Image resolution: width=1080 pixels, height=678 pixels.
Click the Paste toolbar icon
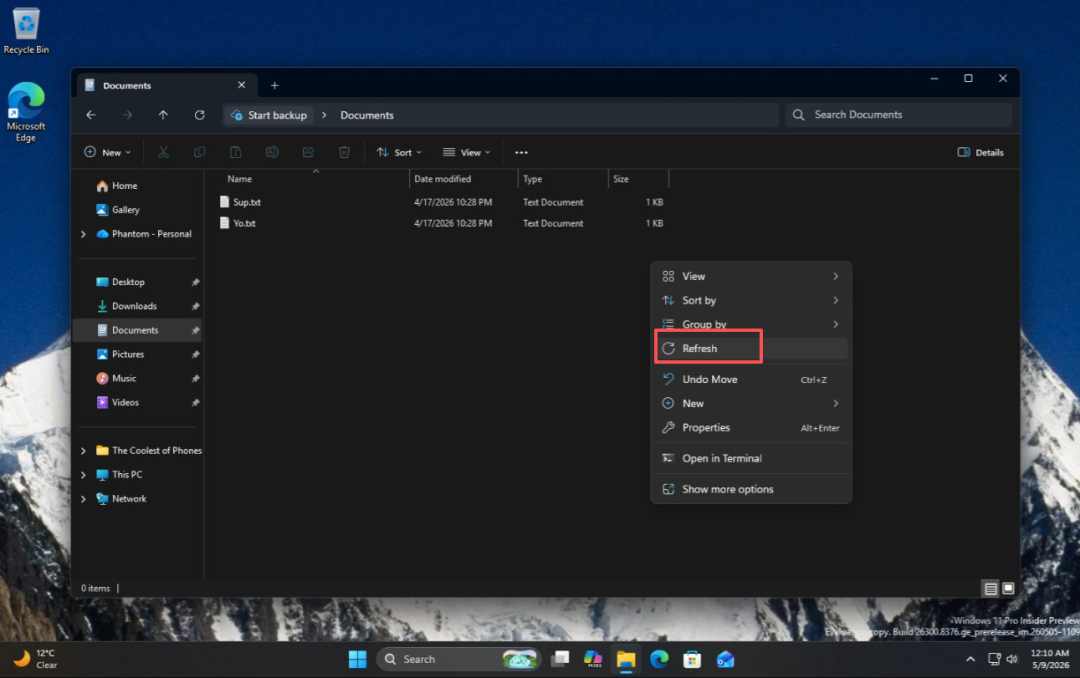click(x=236, y=152)
